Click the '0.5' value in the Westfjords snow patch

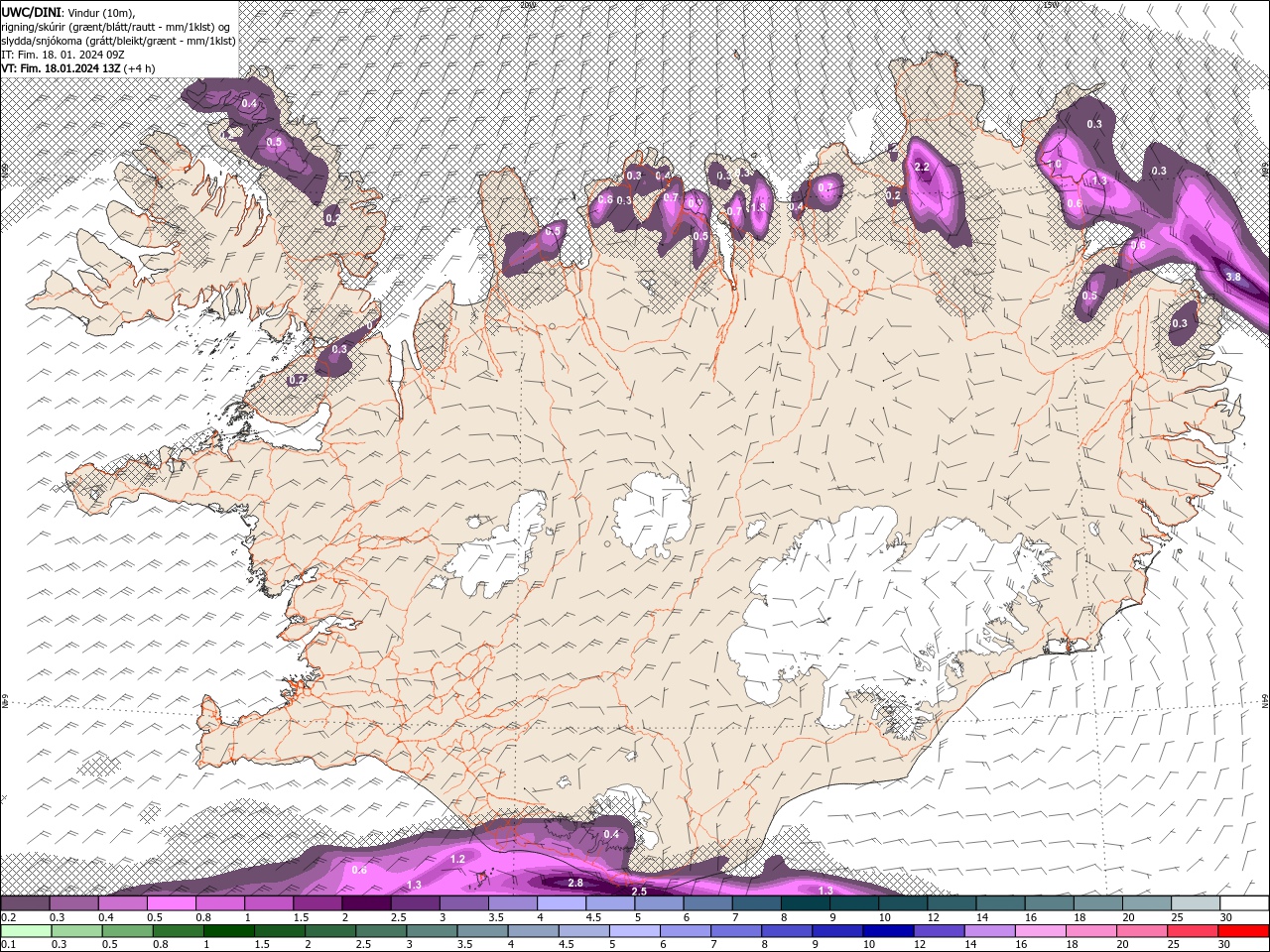(275, 142)
